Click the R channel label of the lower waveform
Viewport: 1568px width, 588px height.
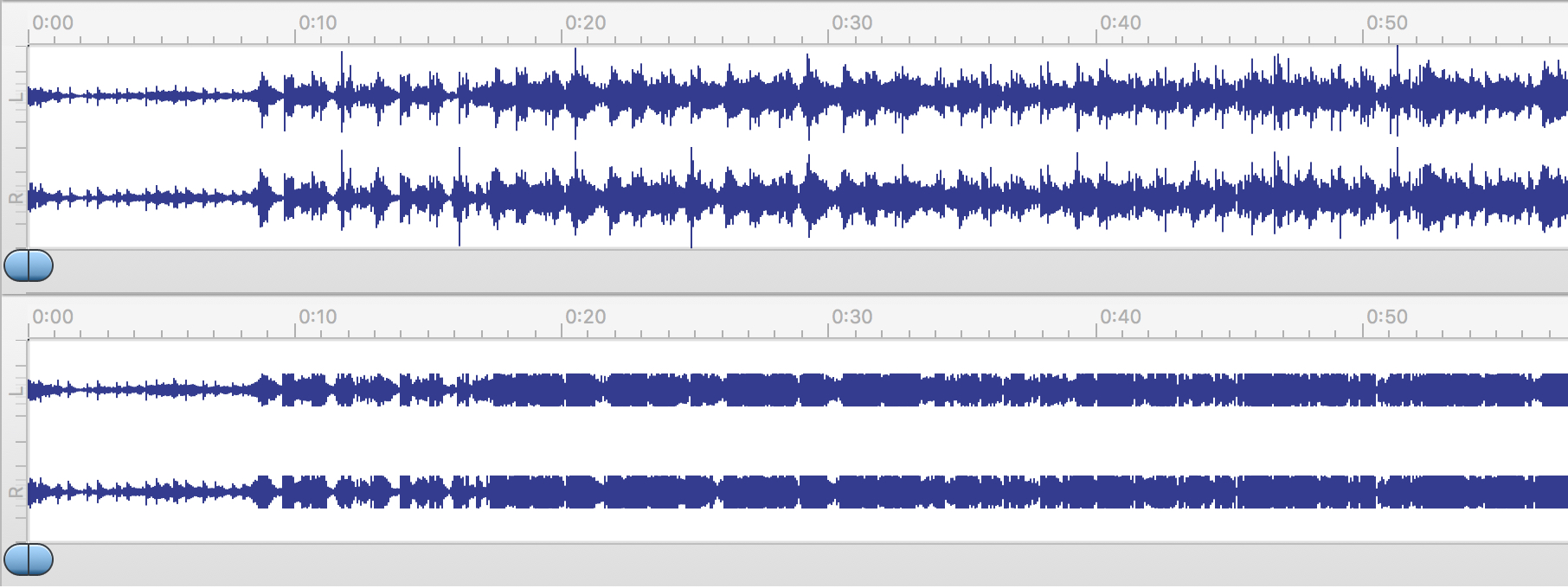click(14, 492)
